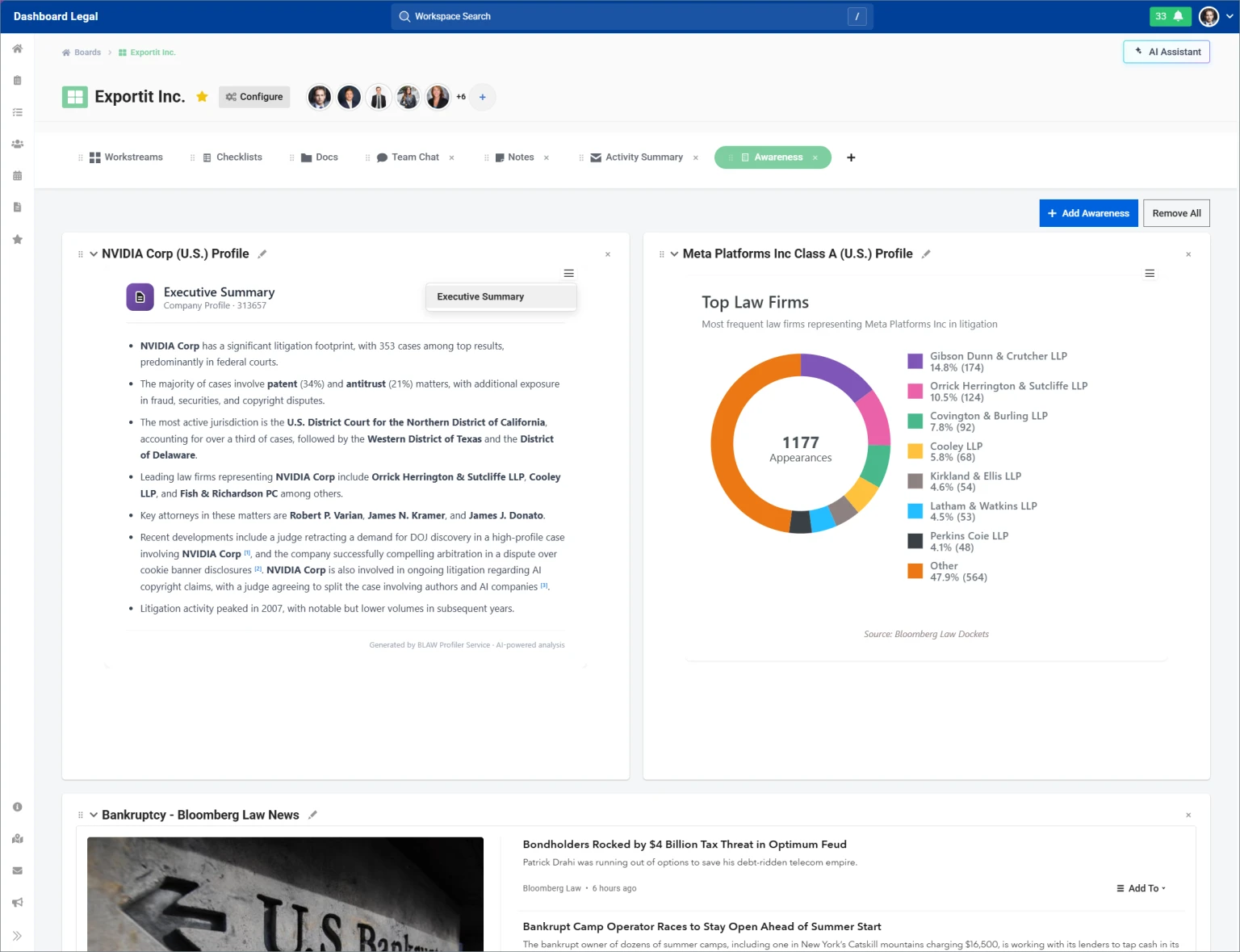Image resolution: width=1240 pixels, height=952 pixels.
Task: Click the Remove All button
Action: (x=1176, y=213)
